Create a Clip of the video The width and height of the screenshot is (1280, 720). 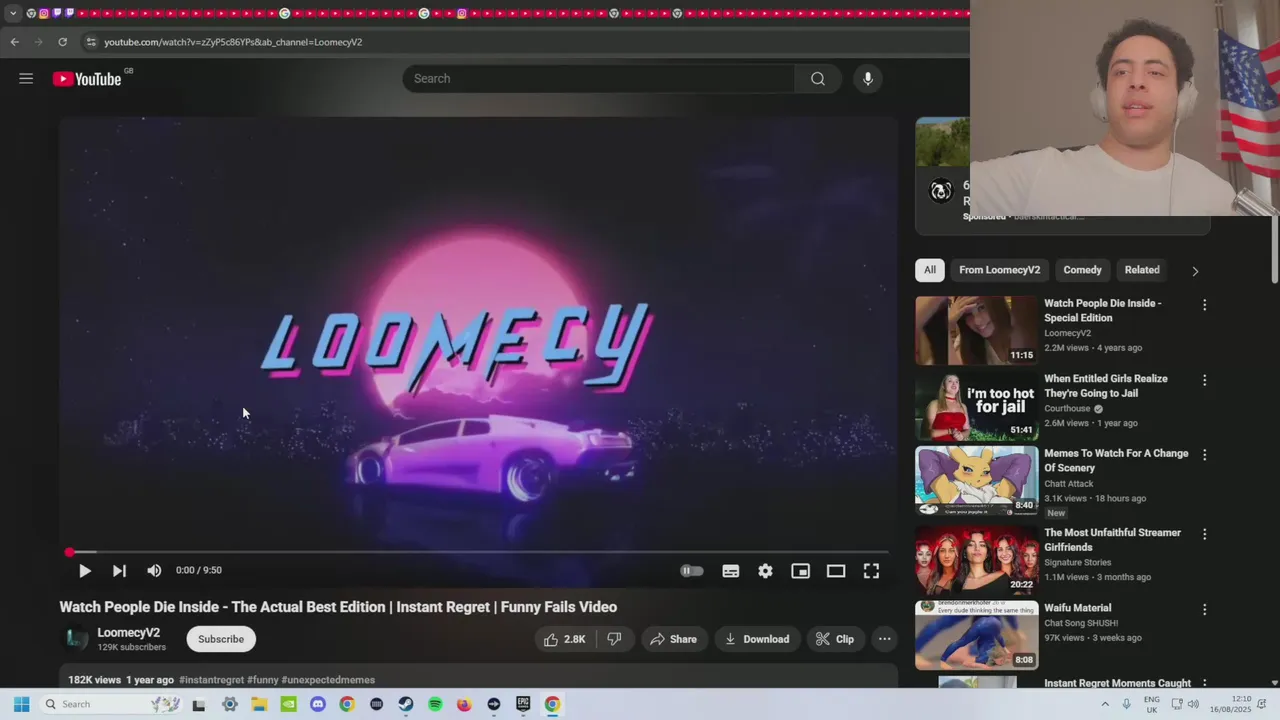(834, 639)
